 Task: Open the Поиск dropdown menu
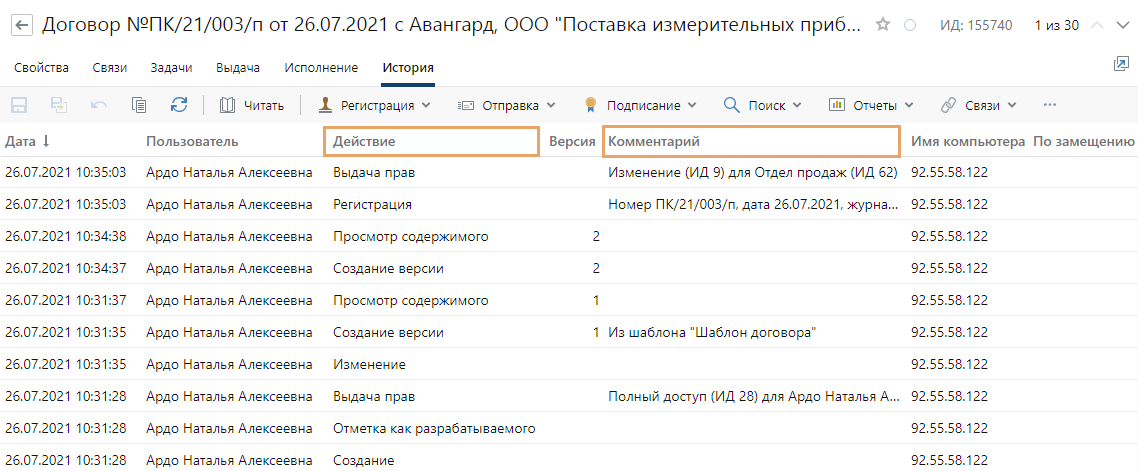point(762,105)
